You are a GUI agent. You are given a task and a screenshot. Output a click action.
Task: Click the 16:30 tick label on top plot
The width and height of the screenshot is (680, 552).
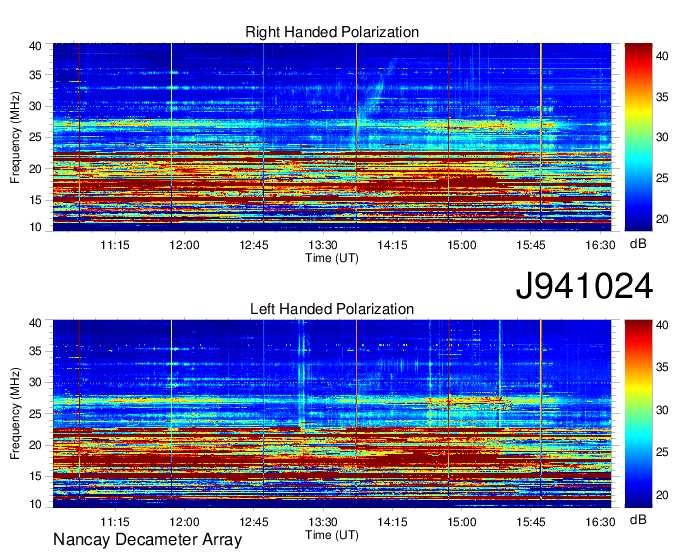point(600,245)
